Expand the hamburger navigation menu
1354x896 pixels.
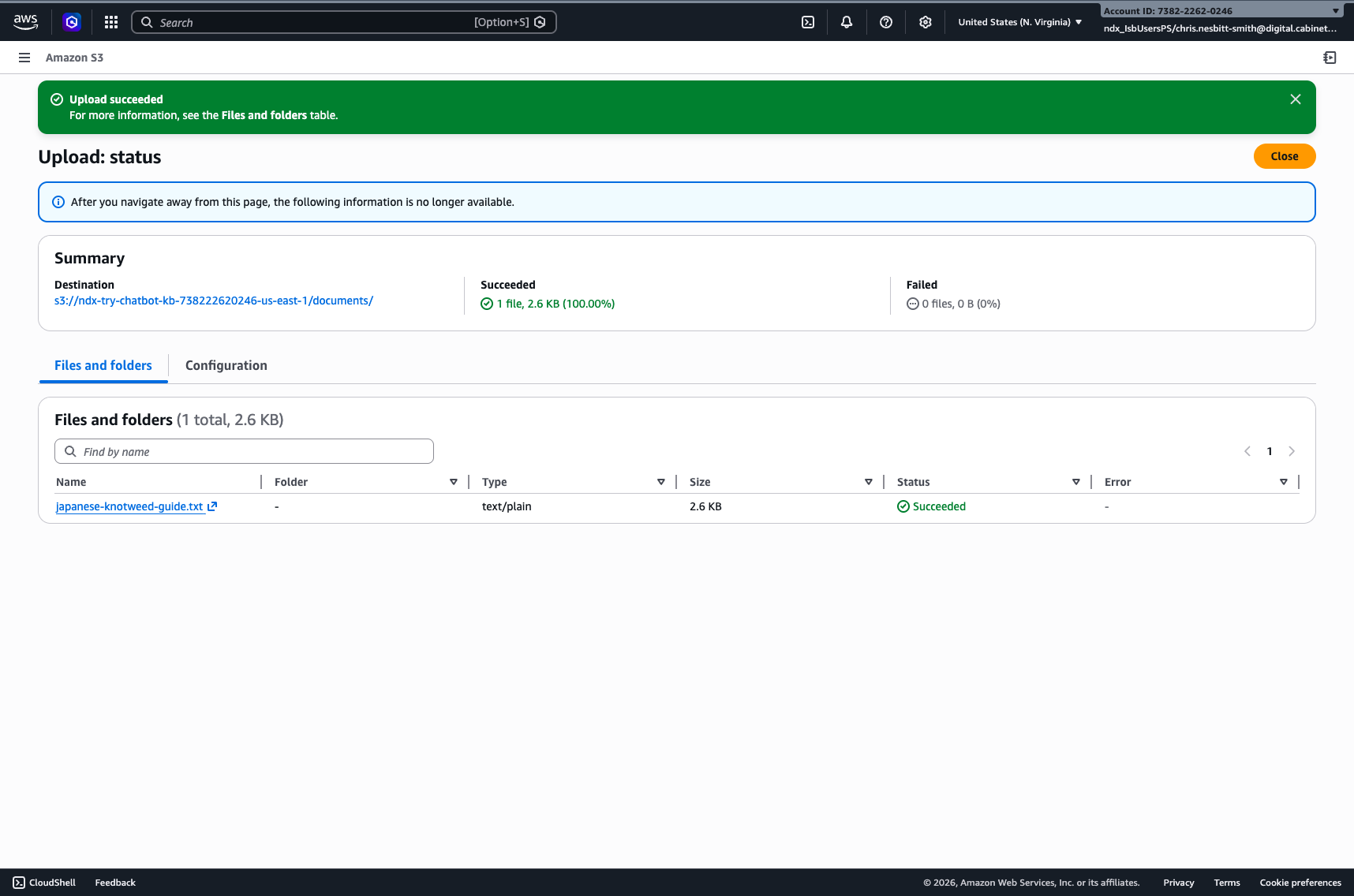tap(24, 58)
